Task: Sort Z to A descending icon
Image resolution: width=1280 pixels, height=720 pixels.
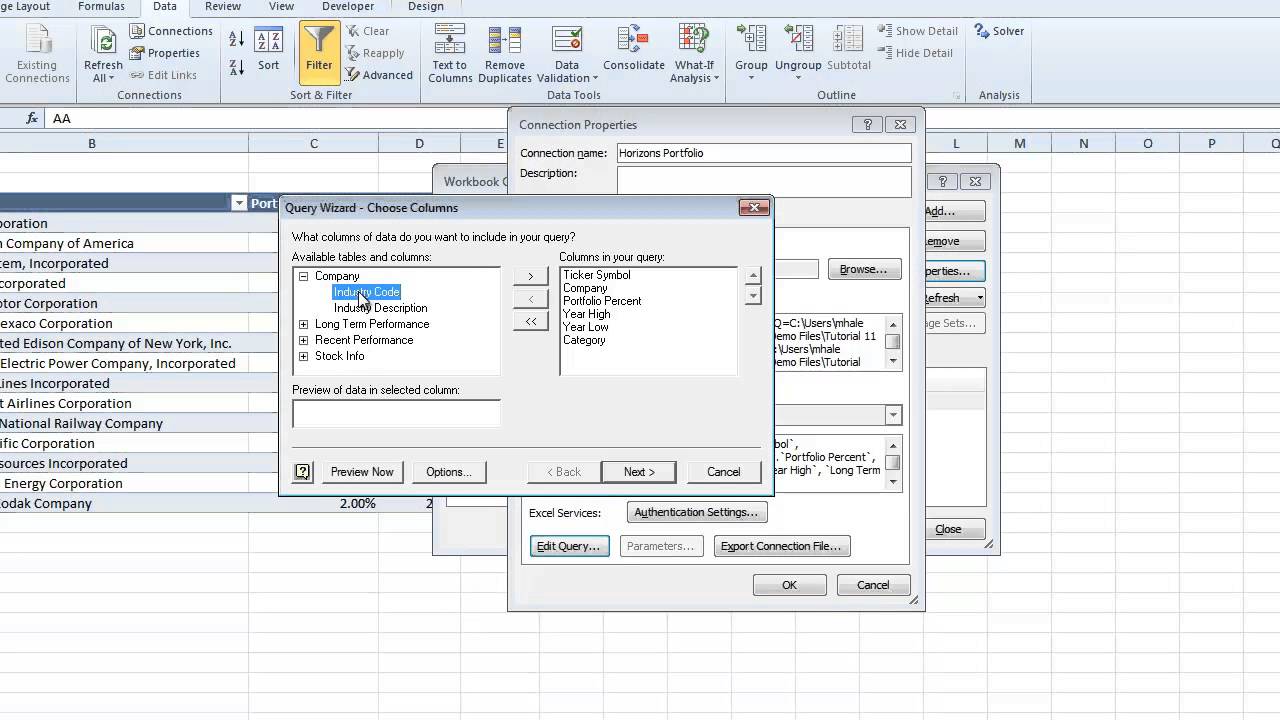Action: [x=237, y=67]
